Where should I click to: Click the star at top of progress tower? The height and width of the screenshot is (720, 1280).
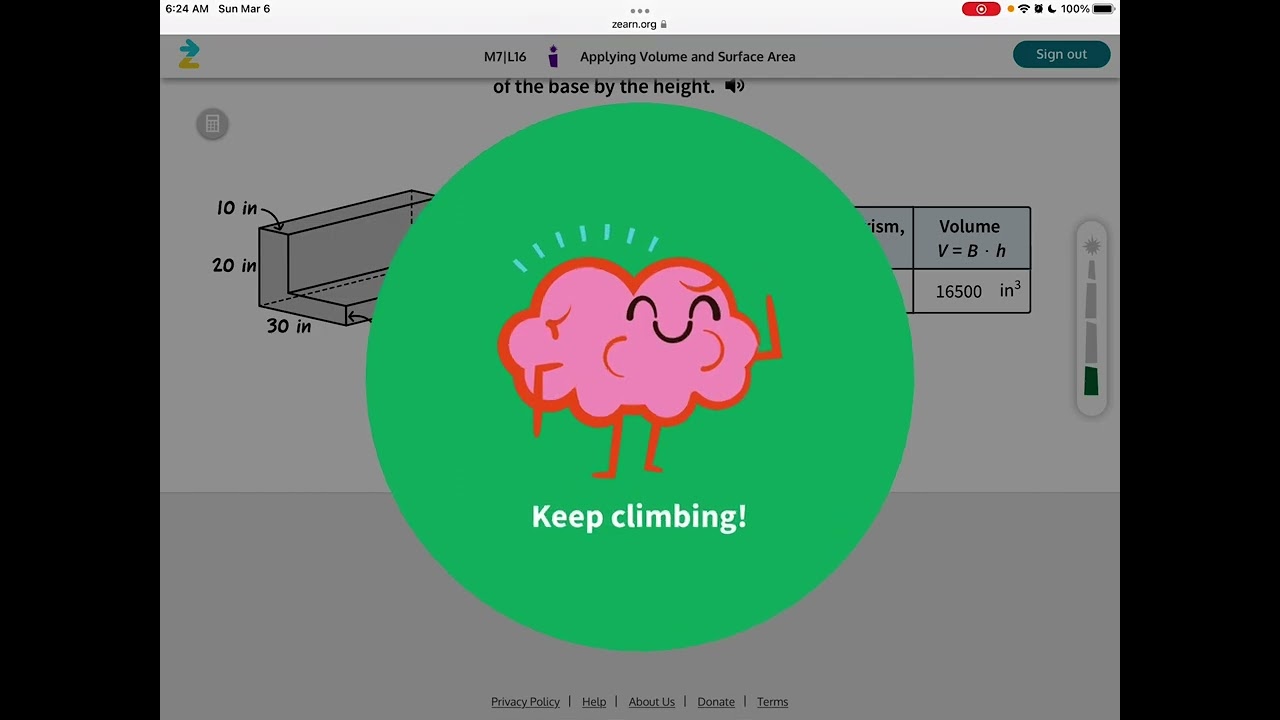(x=1092, y=246)
